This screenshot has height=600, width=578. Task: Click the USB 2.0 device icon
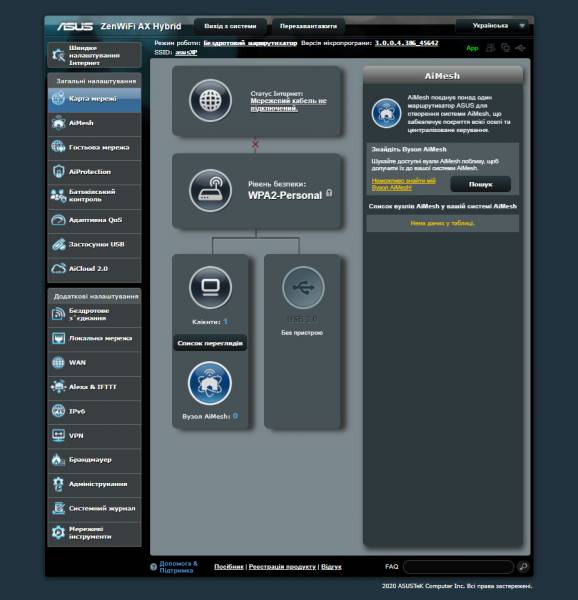coord(303,287)
